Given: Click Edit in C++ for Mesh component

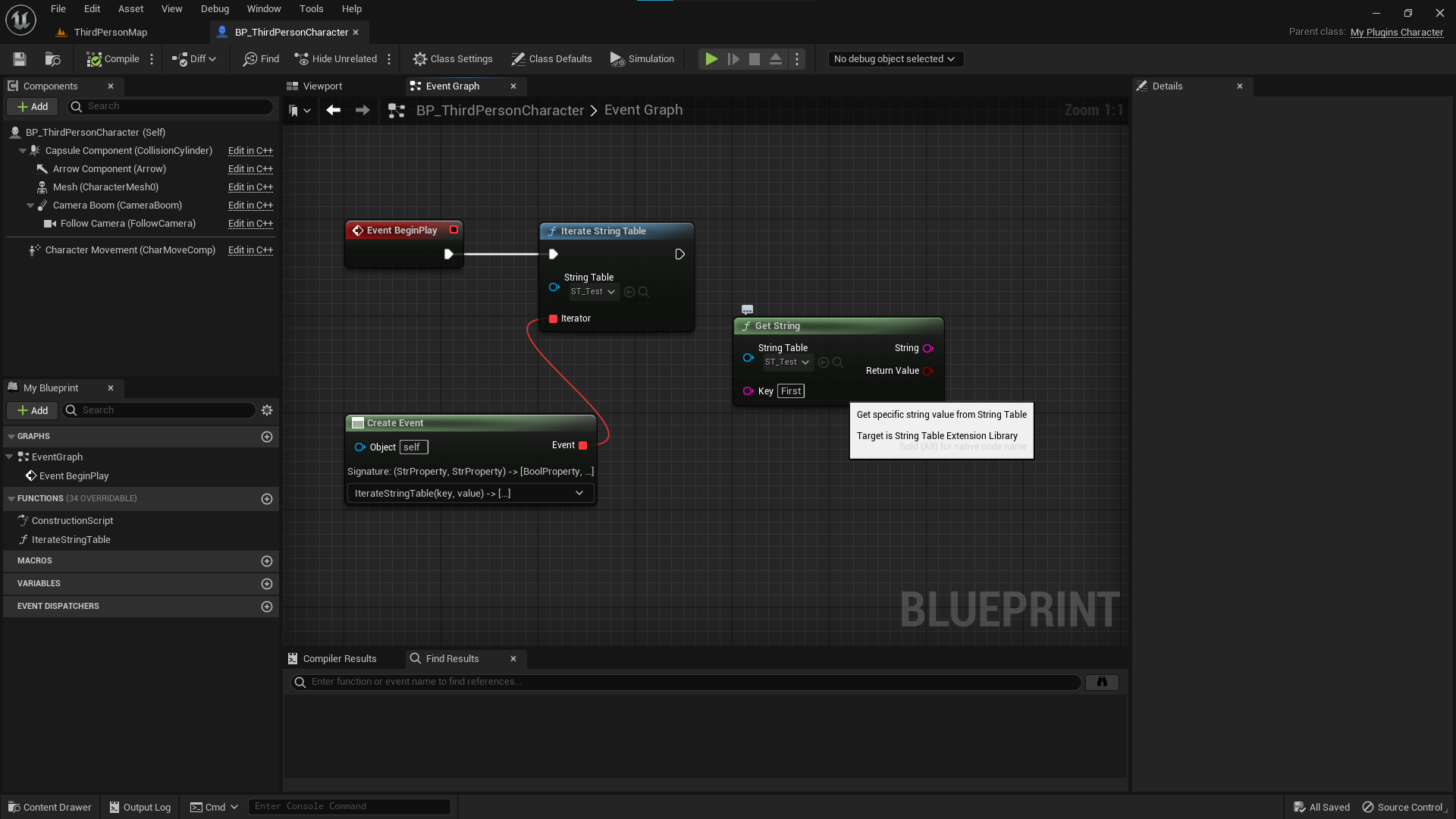Looking at the screenshot, I should point(250,187).
